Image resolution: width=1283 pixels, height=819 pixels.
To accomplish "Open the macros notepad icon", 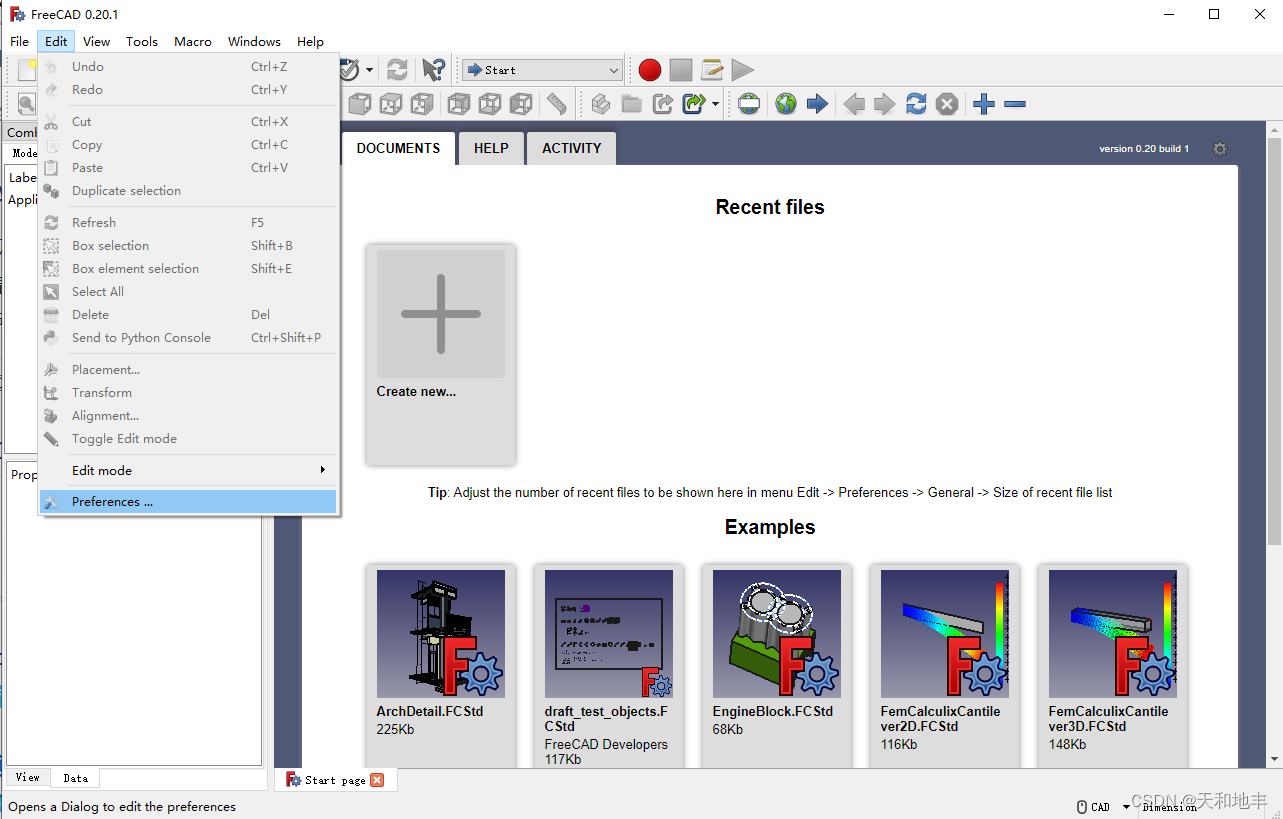I will point(712,70).
